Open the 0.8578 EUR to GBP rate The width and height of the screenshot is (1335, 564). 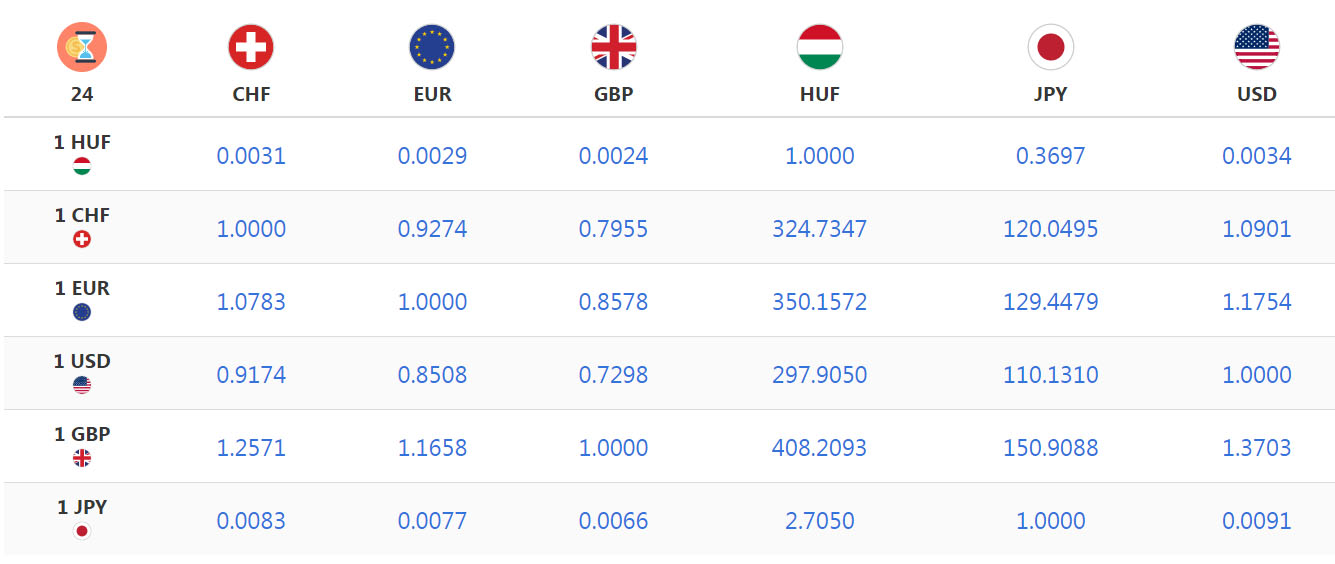tap(613, 302)
